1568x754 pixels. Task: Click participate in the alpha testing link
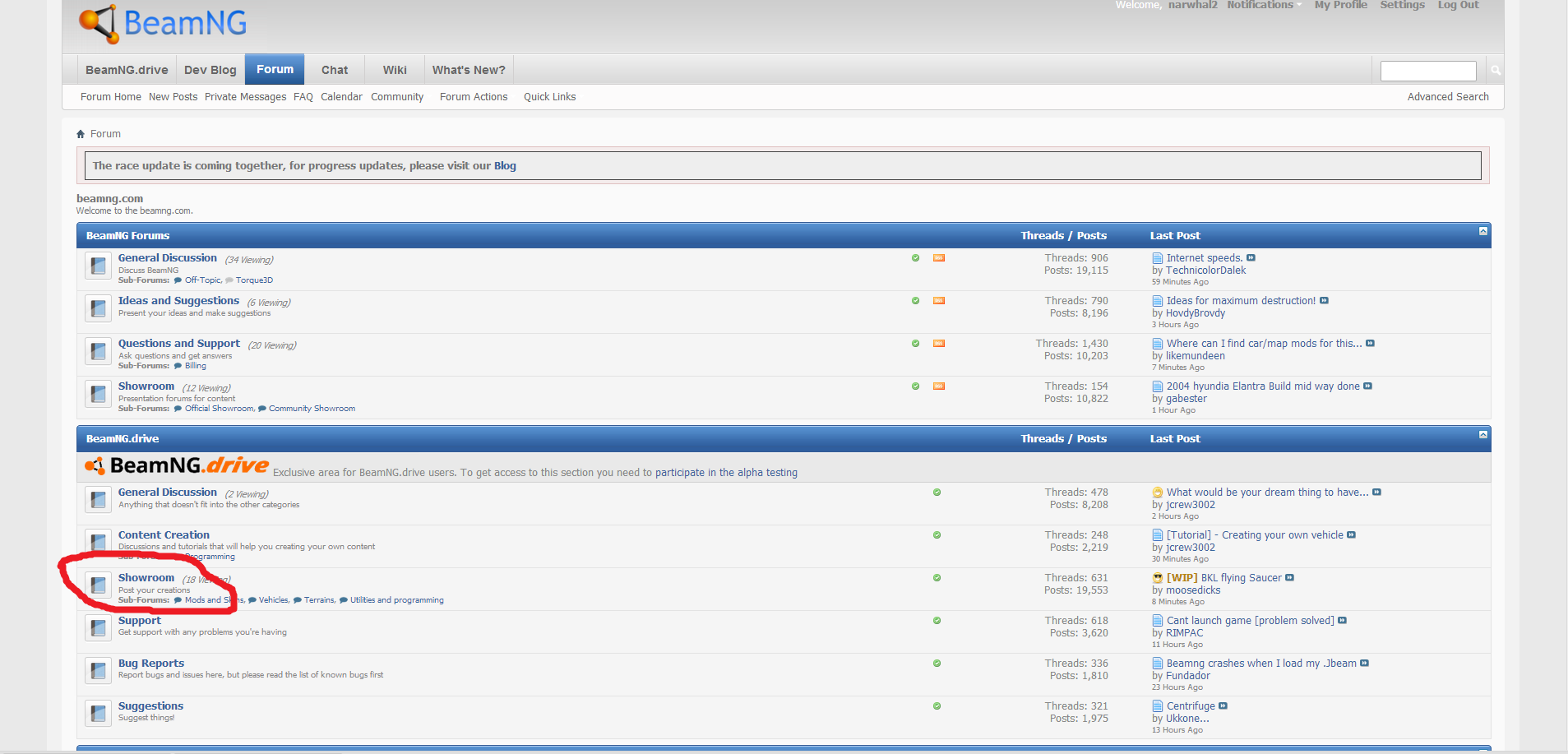726,473
